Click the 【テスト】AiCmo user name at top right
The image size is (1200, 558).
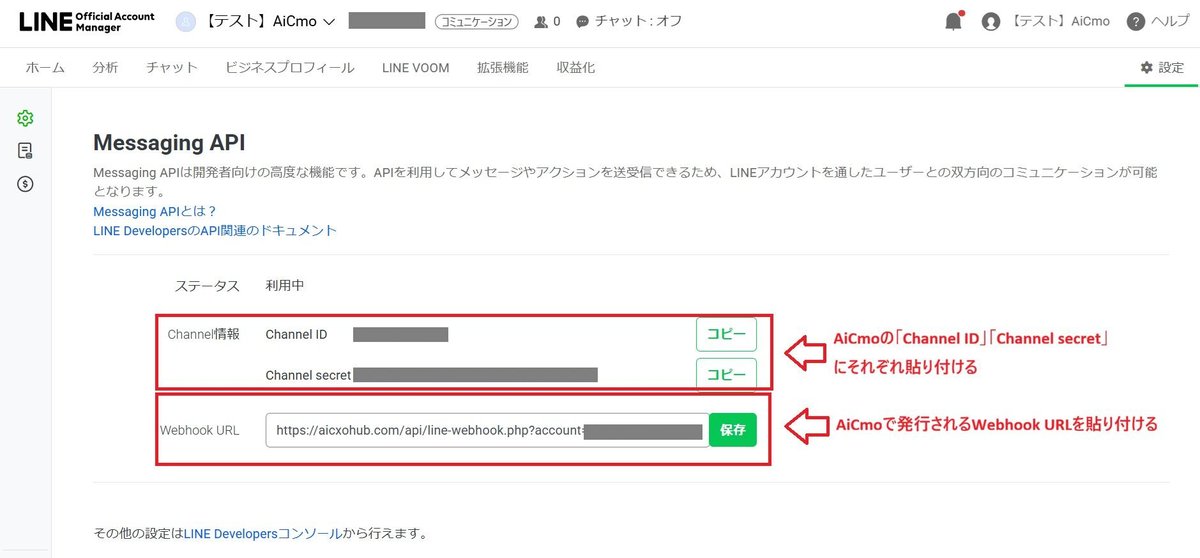pyautogui.click(x=1058, y=21)
